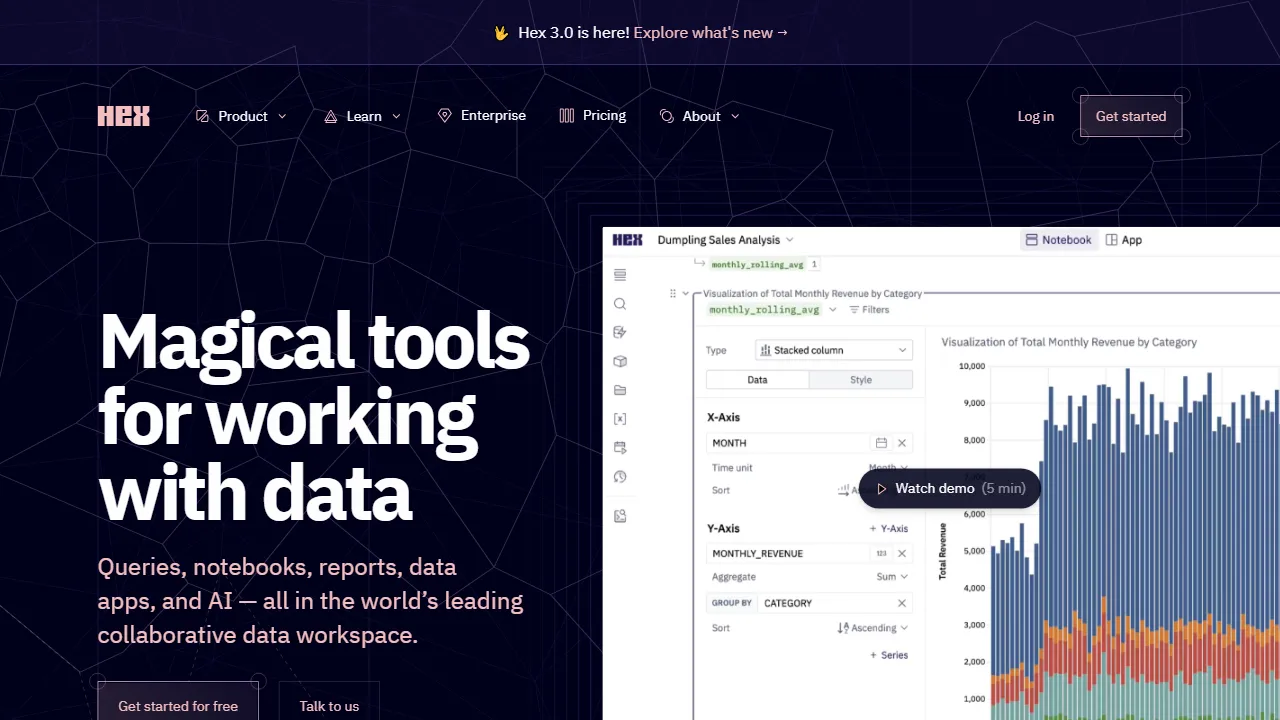This screenshot has width=1280, height=720.
Task: Open the search icon in notebook sidebar
Action: [x=620, y=304]
